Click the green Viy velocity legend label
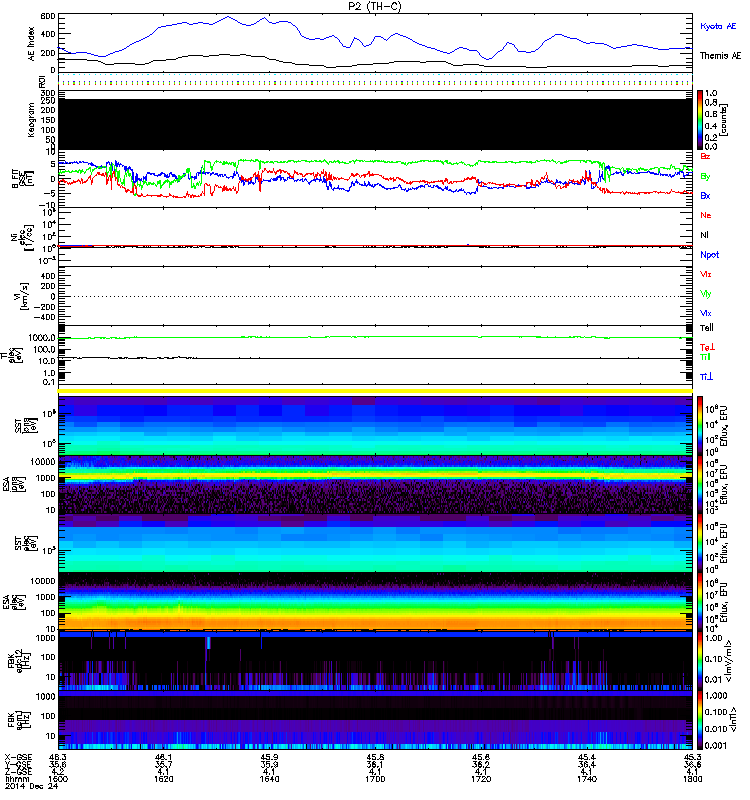The width and height of the screenshot is (750, 800). (706, 294)
